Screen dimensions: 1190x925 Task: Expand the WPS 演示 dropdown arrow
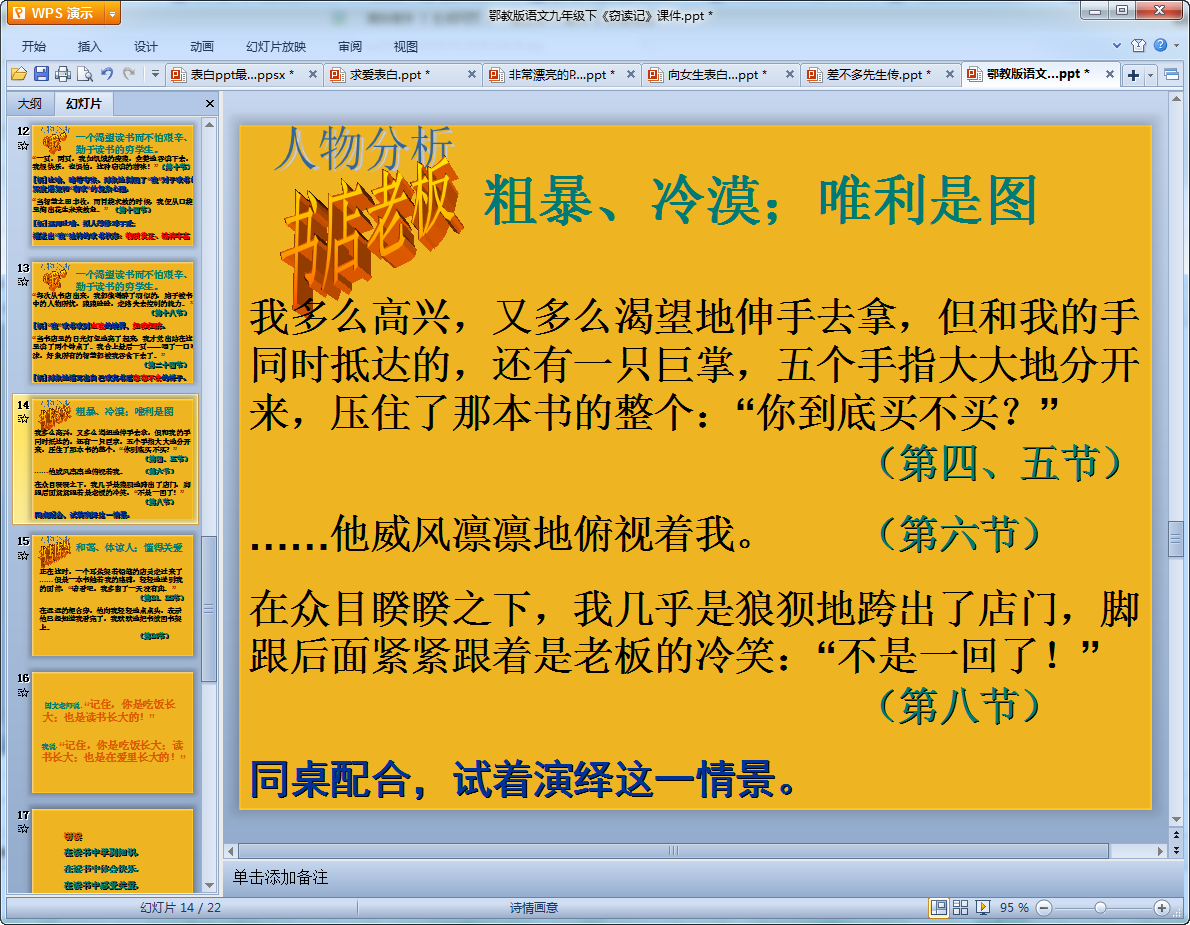click(x=112, y=14)
